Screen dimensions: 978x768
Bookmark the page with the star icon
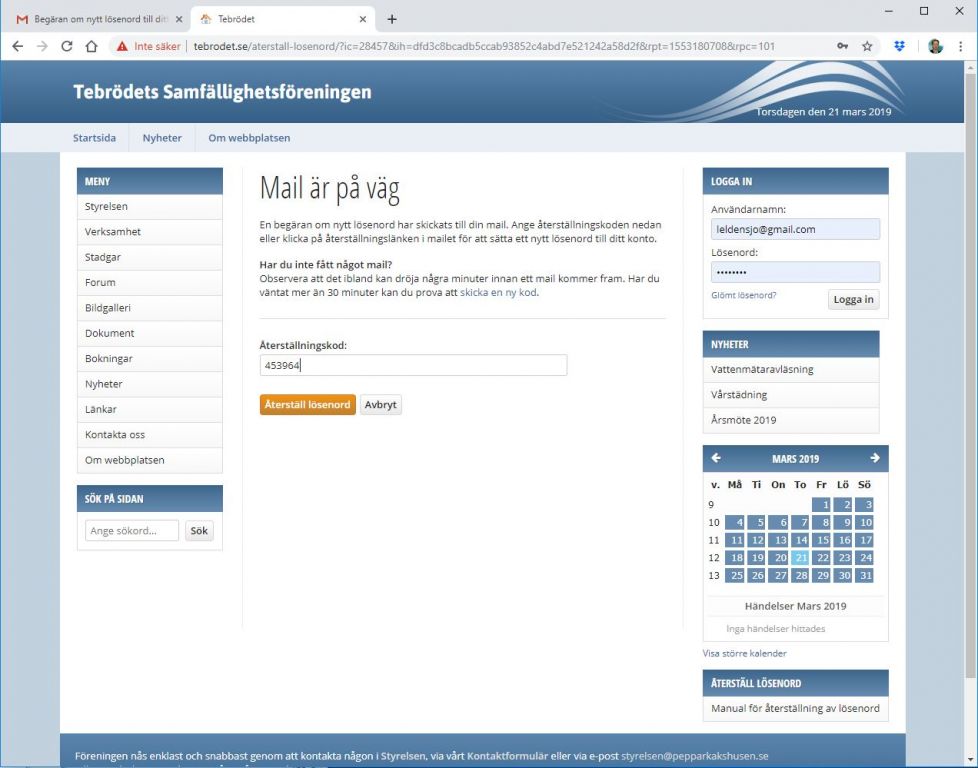[x=867, y=46]
